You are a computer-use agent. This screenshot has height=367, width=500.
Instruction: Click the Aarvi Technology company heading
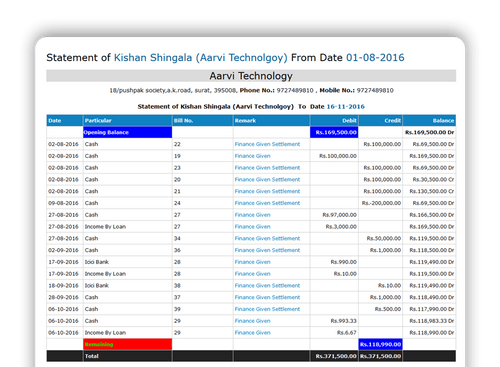[251, 76]
